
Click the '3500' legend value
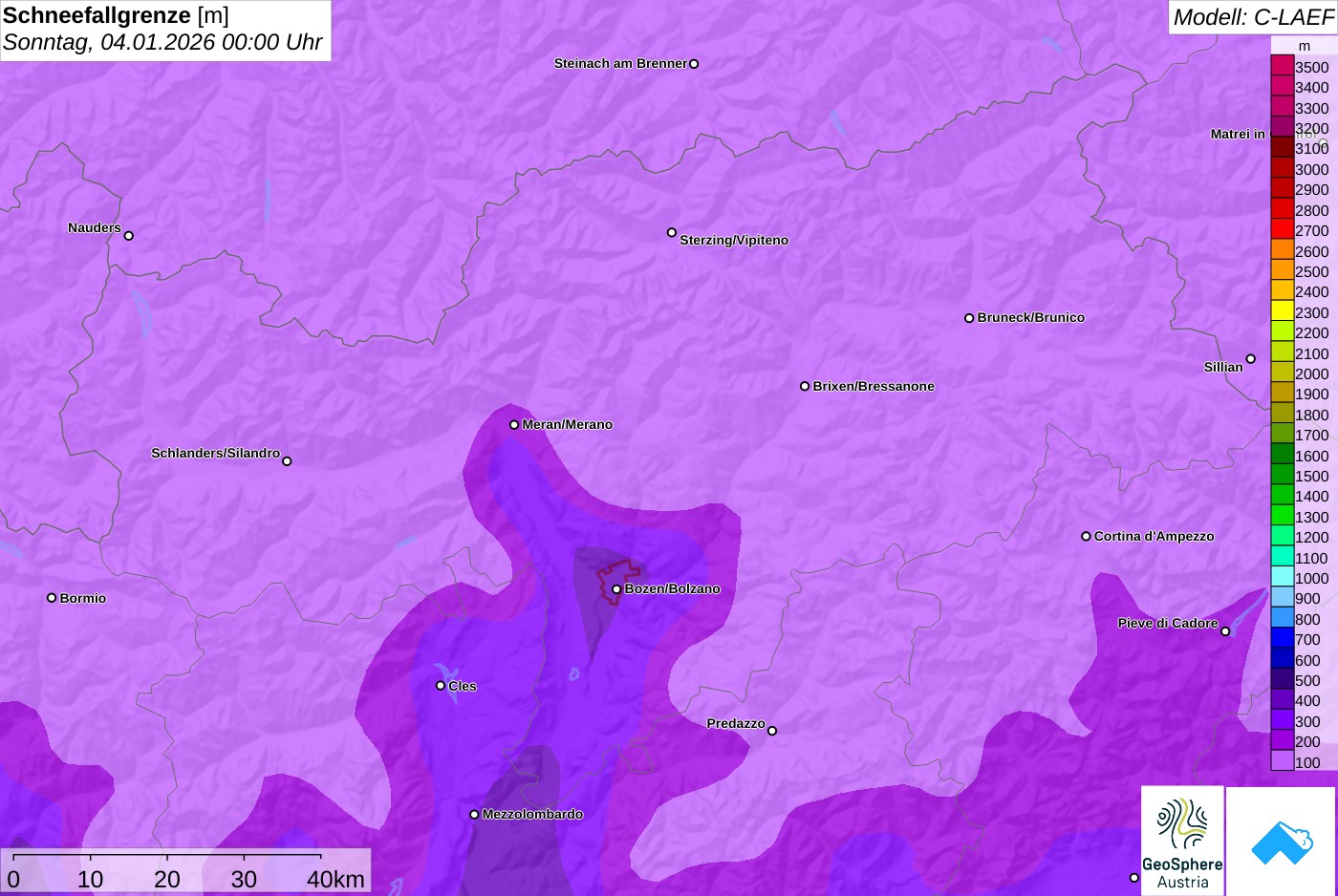pyautogui.click(x=1311, y=67)
